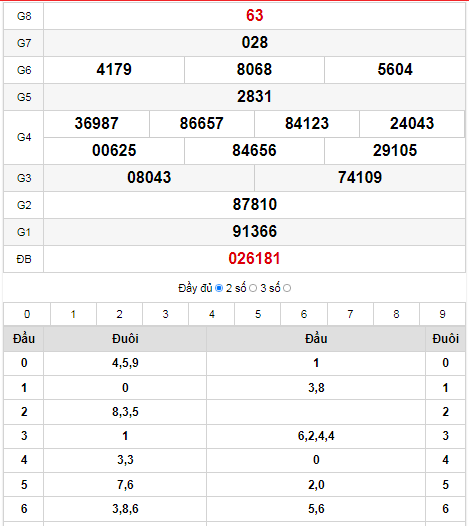Viewport: 469px width, 526px height.
Task: Choose digit filter tab 2
Action: pos(119,314)
